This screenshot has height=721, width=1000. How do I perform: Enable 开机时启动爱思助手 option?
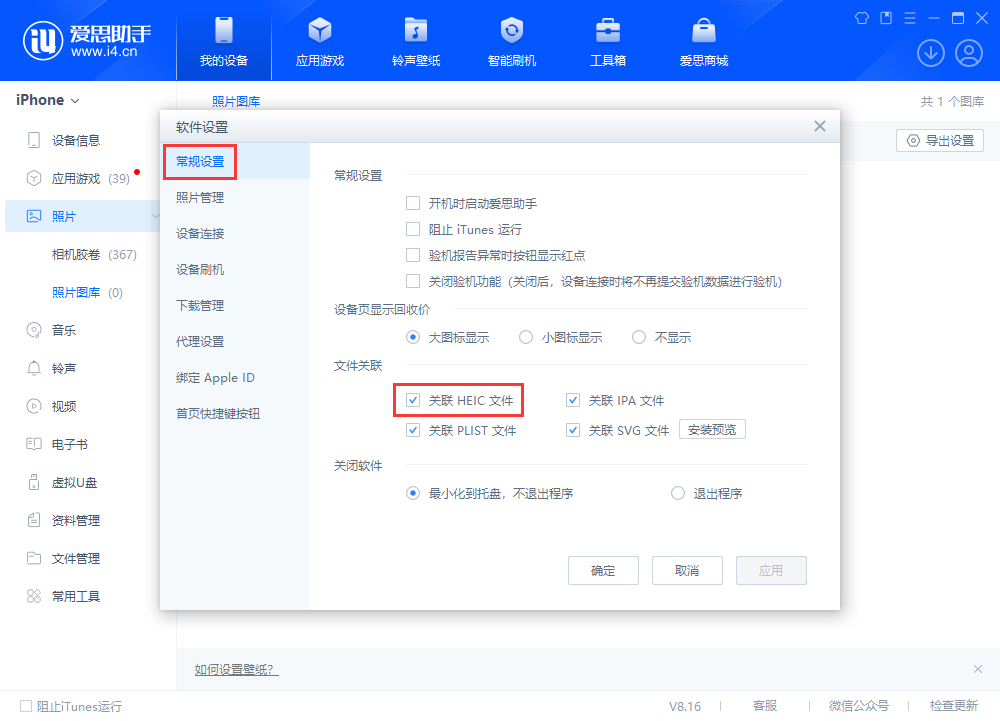413,202
